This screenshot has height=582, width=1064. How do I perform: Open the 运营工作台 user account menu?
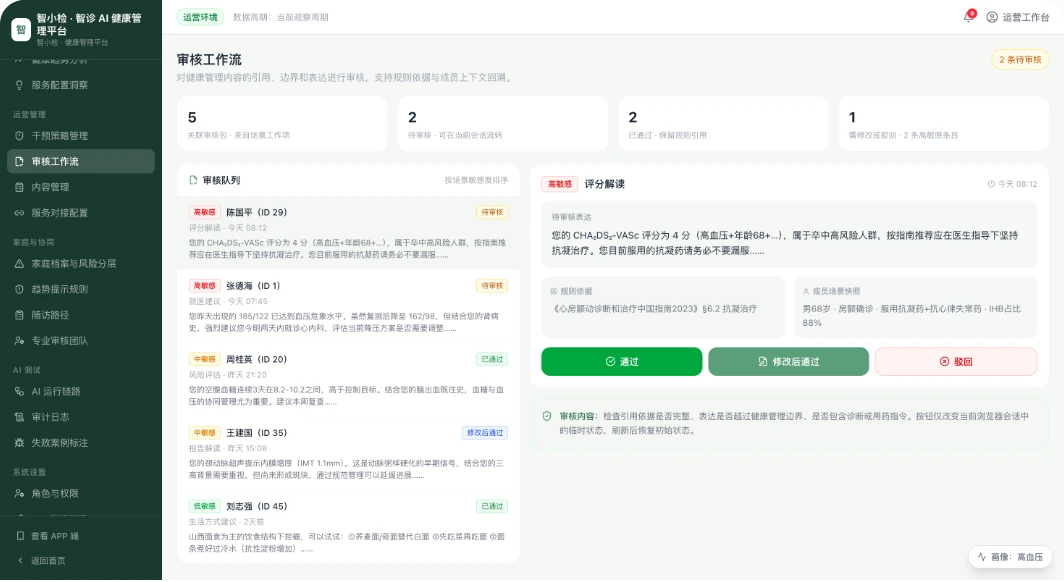pyautogui.click(x=1017, y=17)
